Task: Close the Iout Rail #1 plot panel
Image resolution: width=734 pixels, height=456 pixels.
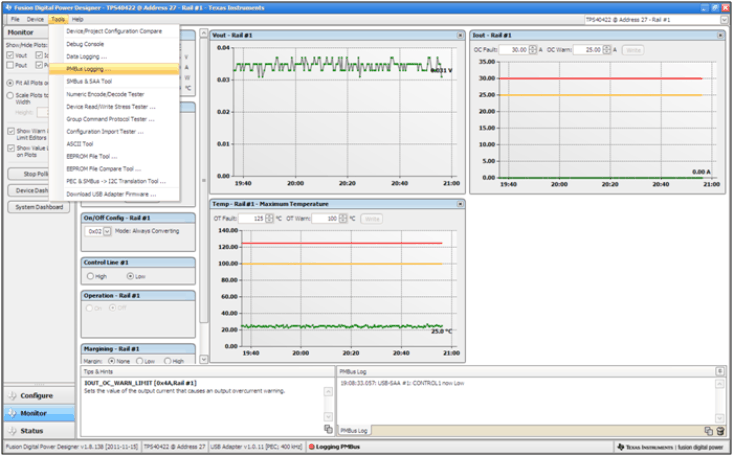Action: click(720, 35)
